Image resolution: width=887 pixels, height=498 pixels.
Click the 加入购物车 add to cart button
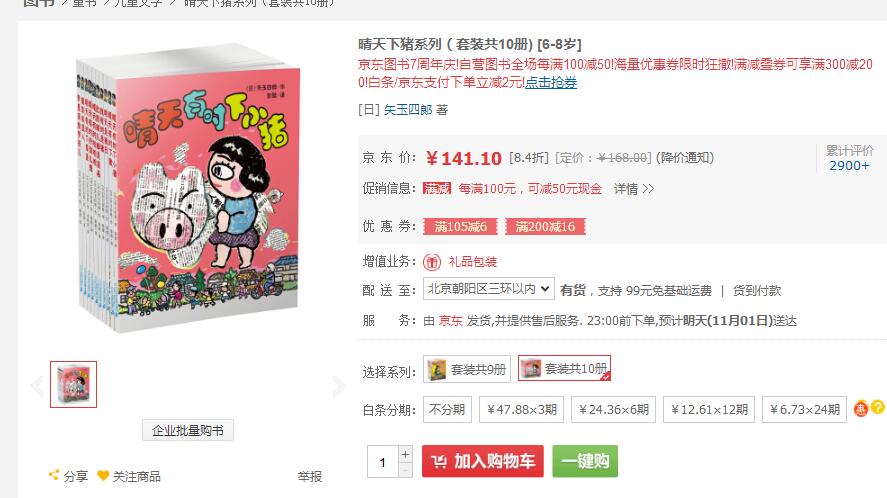[483, 461]
